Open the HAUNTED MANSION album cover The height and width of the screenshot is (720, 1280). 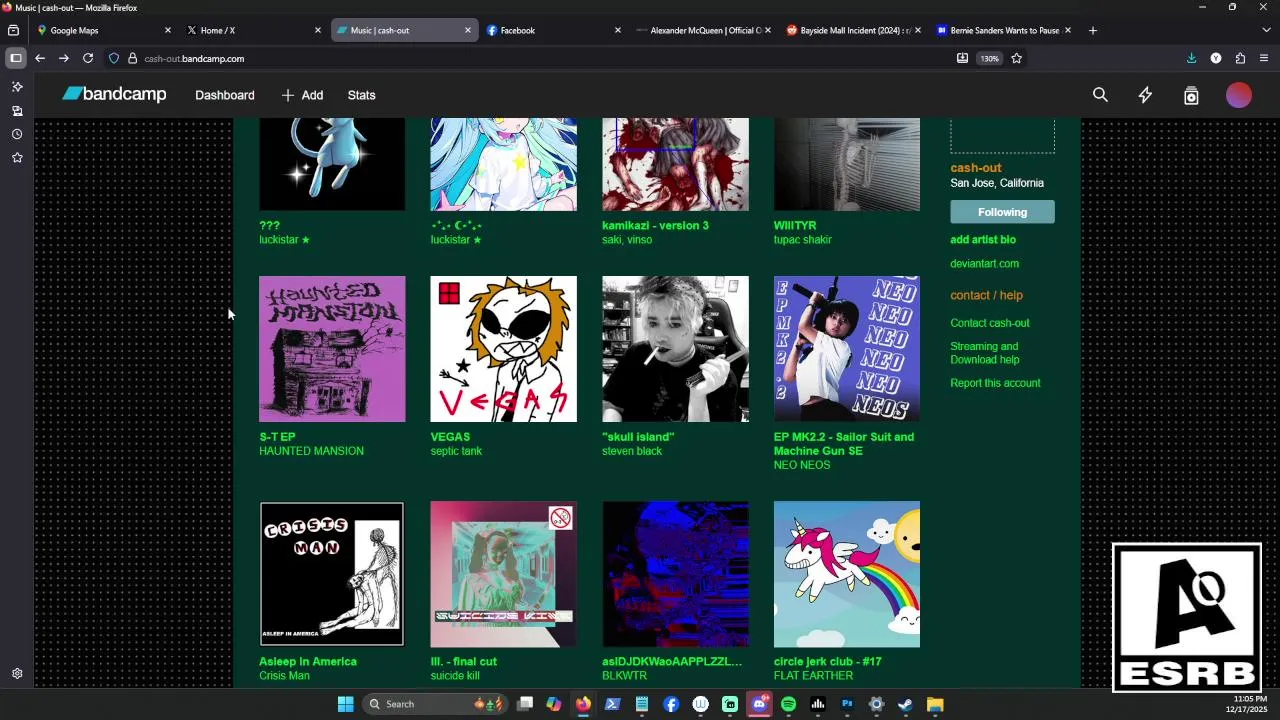(x=332, y=349)
